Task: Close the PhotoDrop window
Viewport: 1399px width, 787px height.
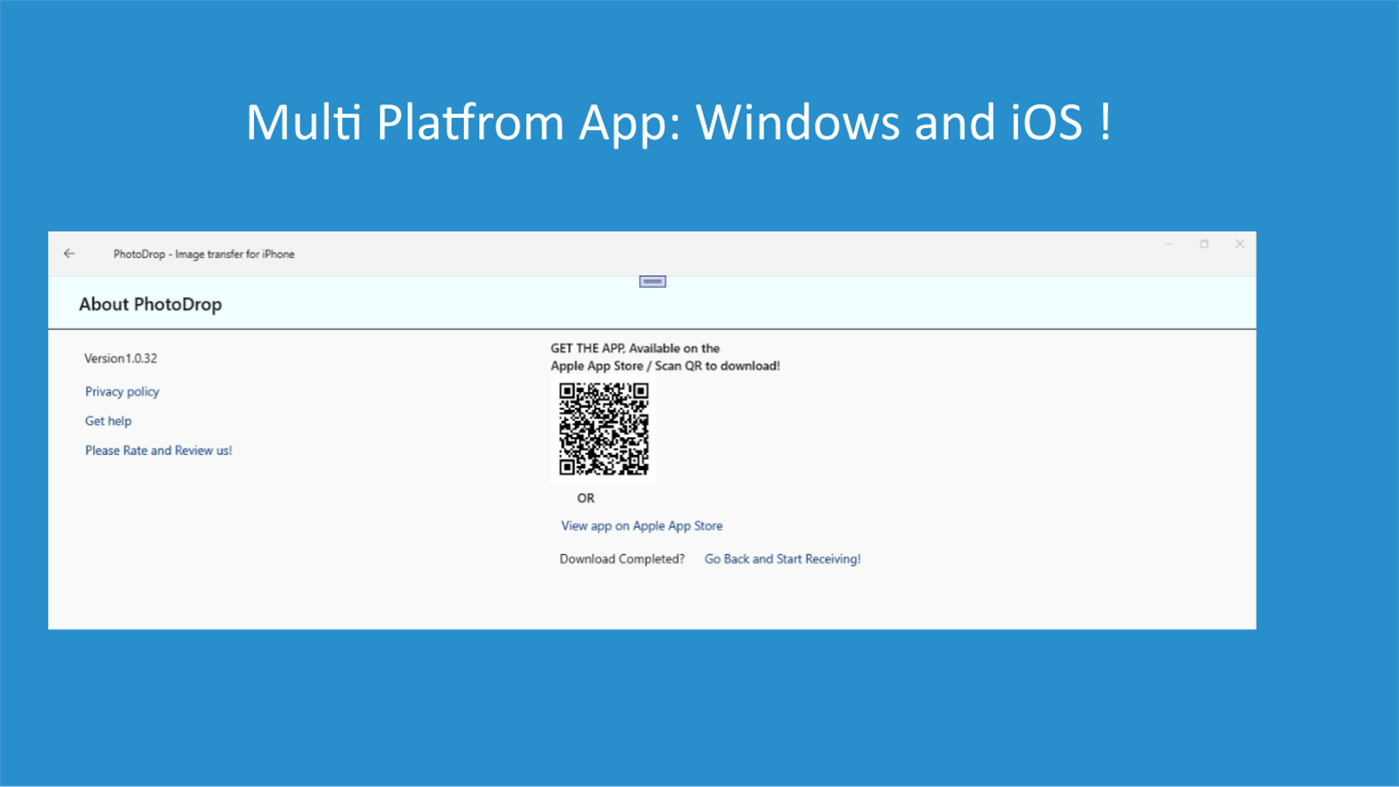Action: [1239, 243]
